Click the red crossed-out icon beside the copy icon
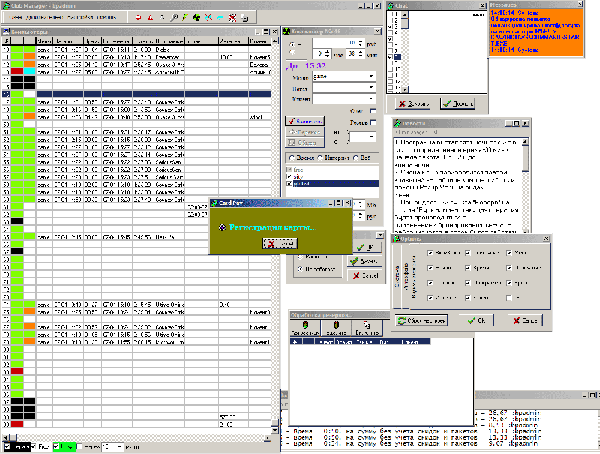This screenshot has width=600, height=454. point(232,17)
